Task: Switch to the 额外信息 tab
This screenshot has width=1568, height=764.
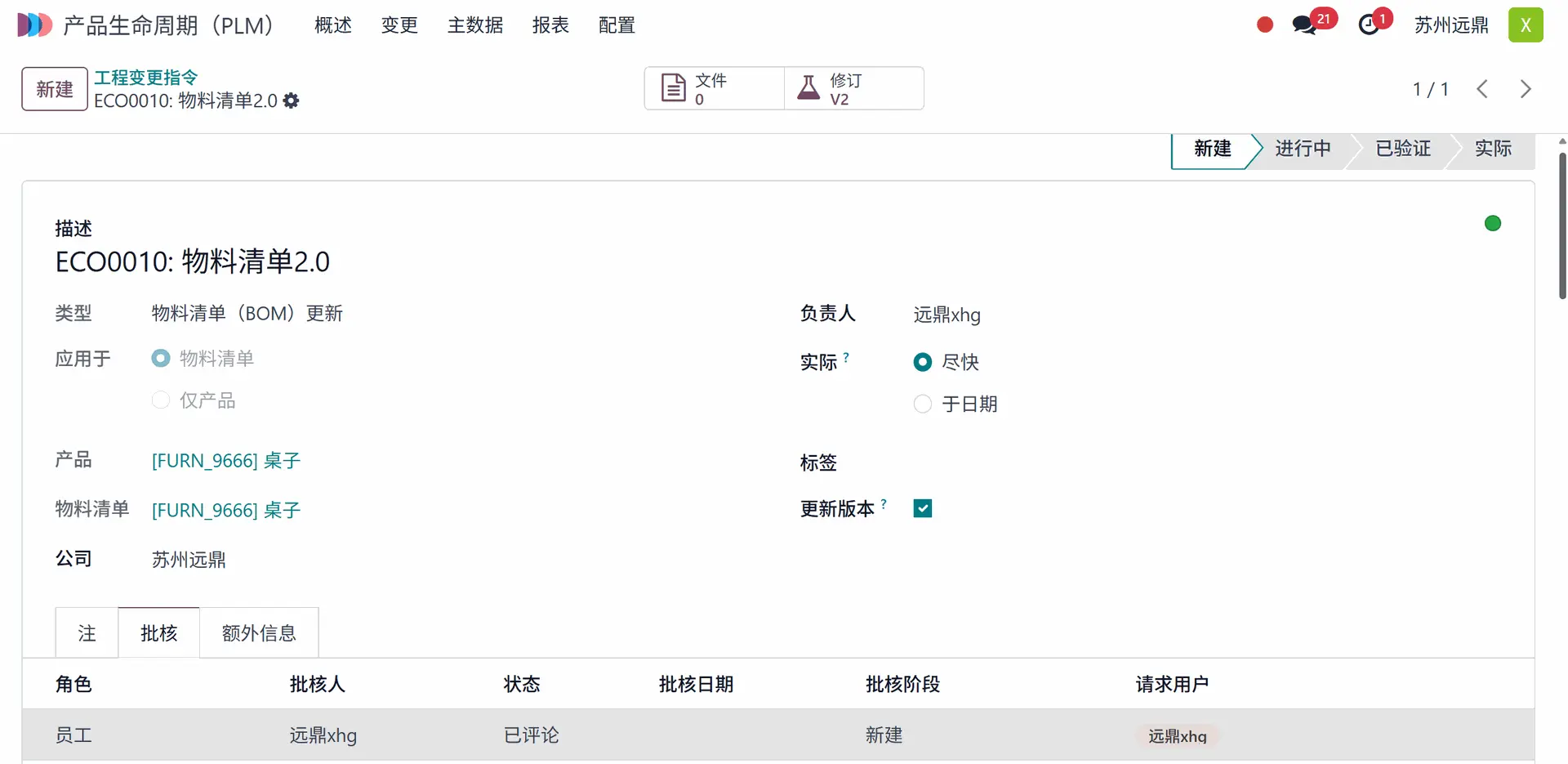Action: click(x=259, y=633)
